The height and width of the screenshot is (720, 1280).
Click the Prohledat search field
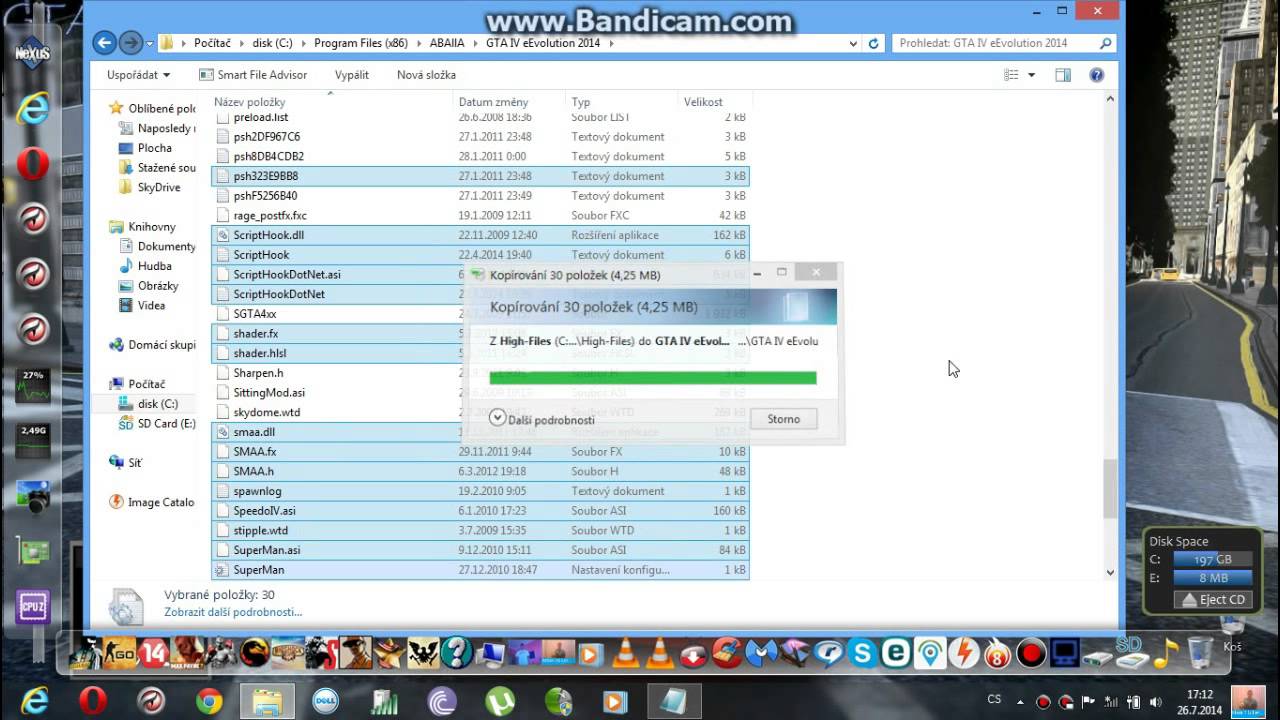coord(1003,43)
